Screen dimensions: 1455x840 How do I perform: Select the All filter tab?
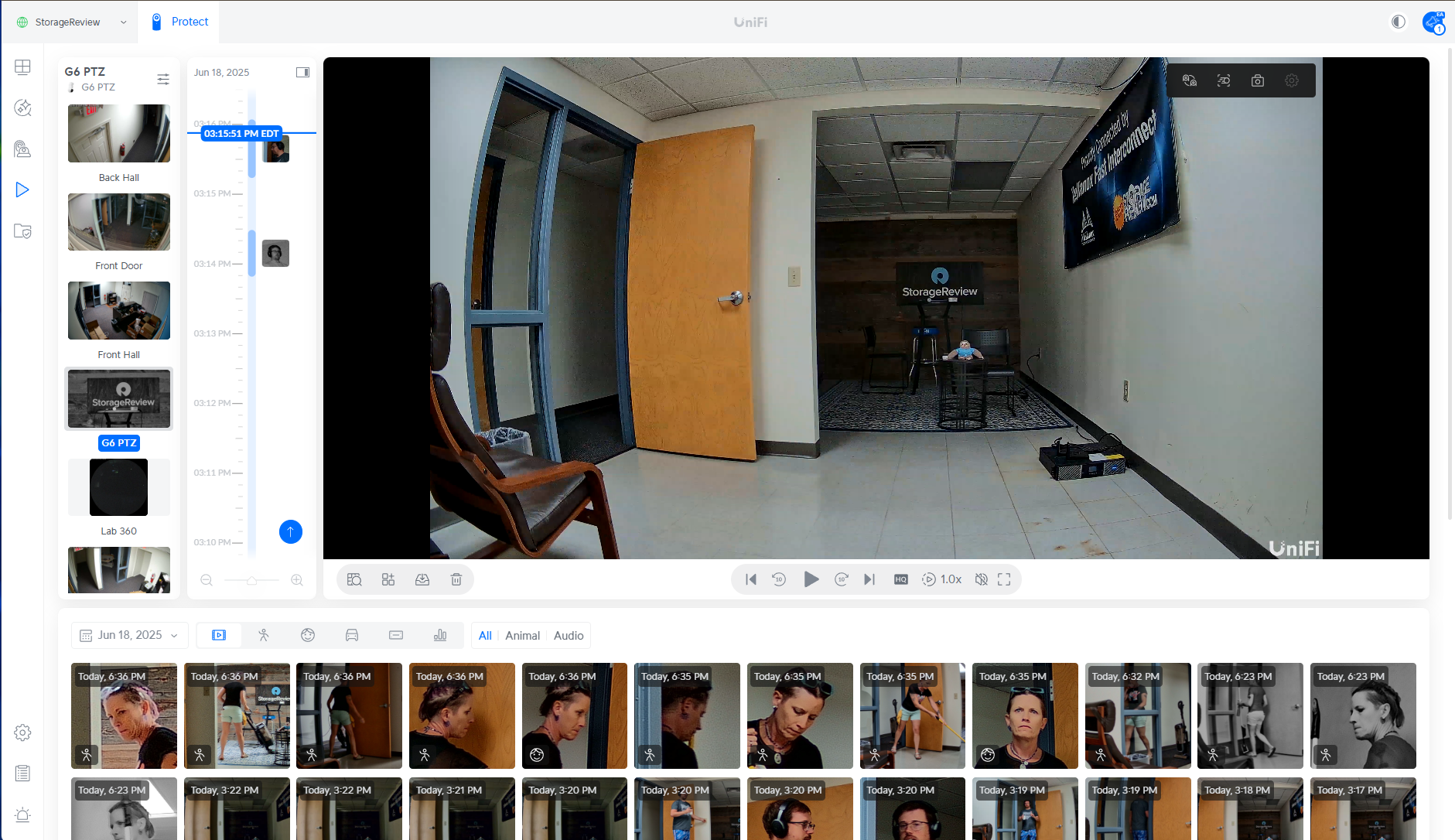click(485, 635)
